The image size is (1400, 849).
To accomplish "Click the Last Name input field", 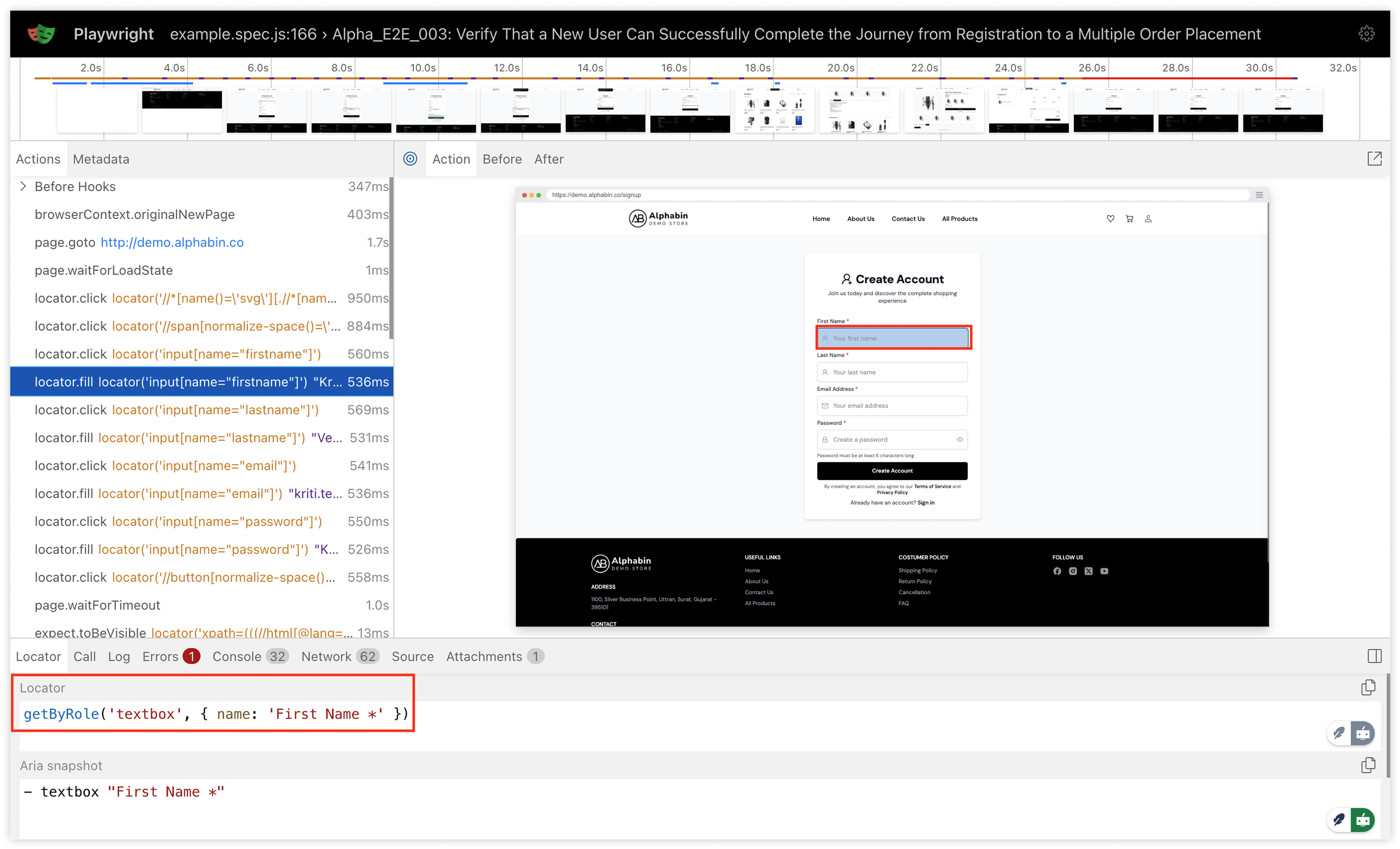I will pyautogui.click(x=892, y=372).
